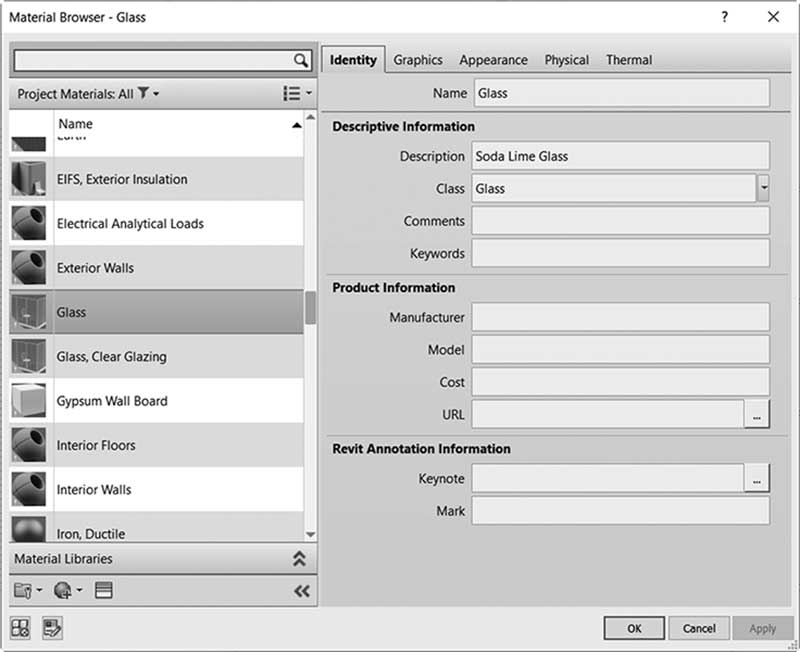Click the create new material icon
The height and width of the screenshot is (652, 800).
click(63, 591)
